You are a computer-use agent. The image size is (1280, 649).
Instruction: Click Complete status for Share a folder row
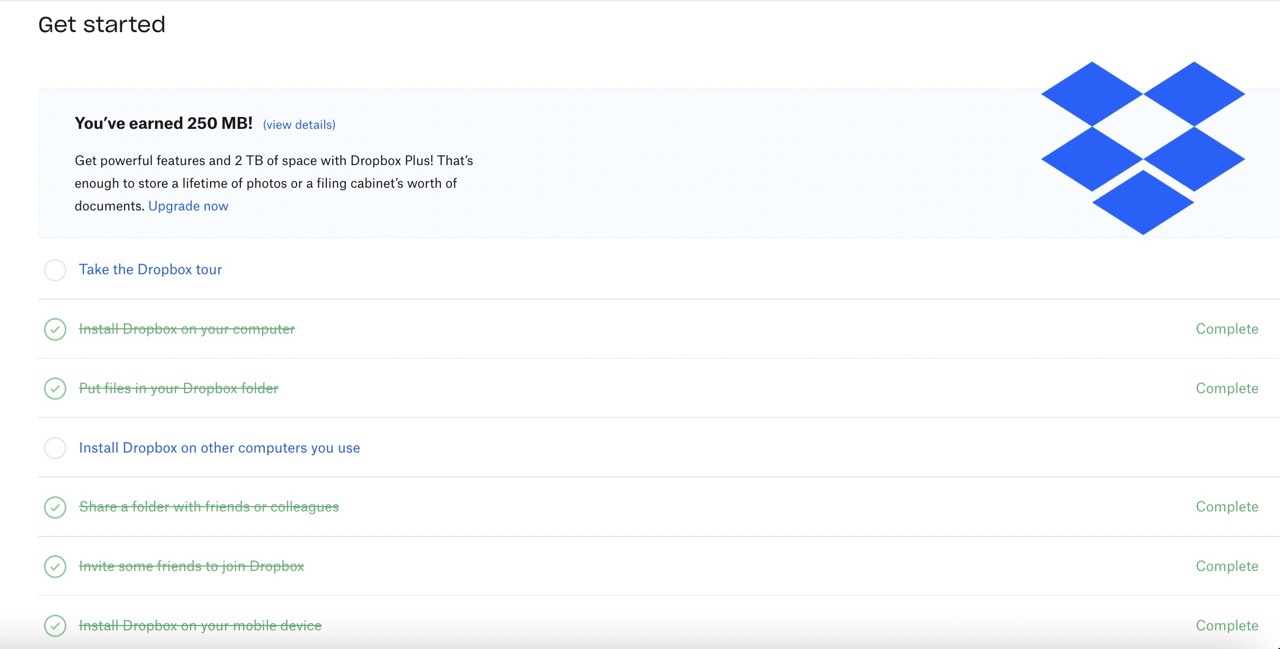tap(1227, 507)
